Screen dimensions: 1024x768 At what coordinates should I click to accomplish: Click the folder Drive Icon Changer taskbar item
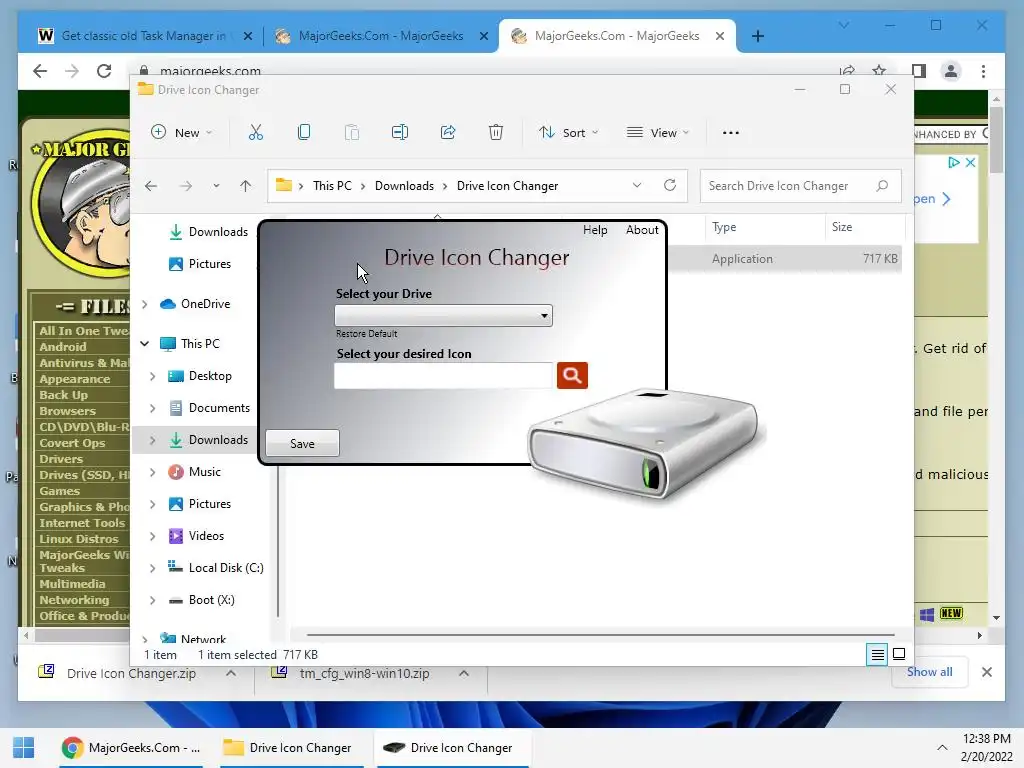click(x=288, y=748)
